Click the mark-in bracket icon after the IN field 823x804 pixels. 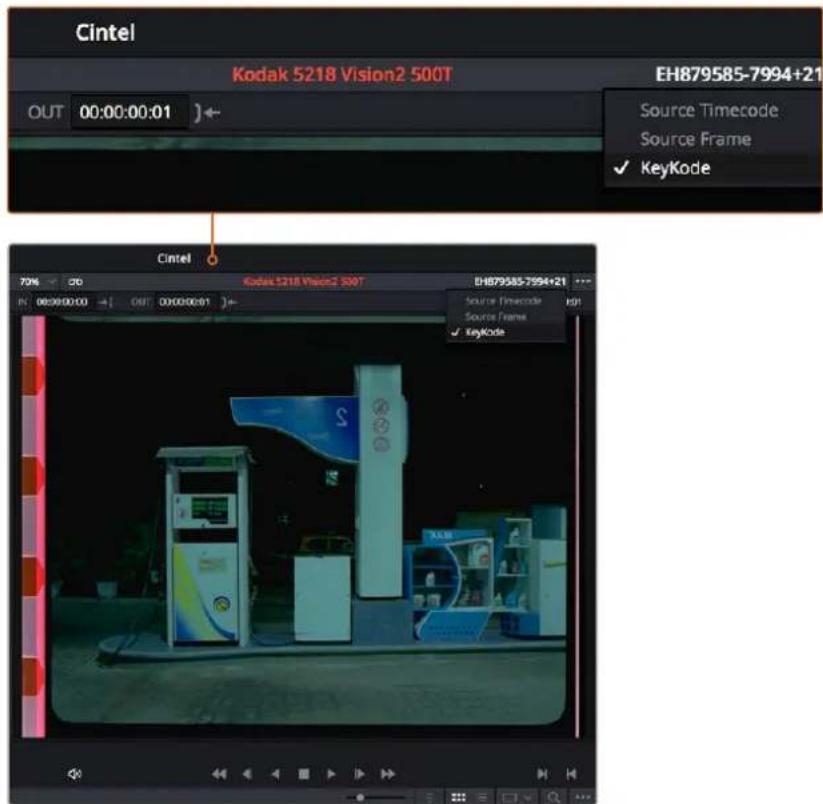[106, 302]
